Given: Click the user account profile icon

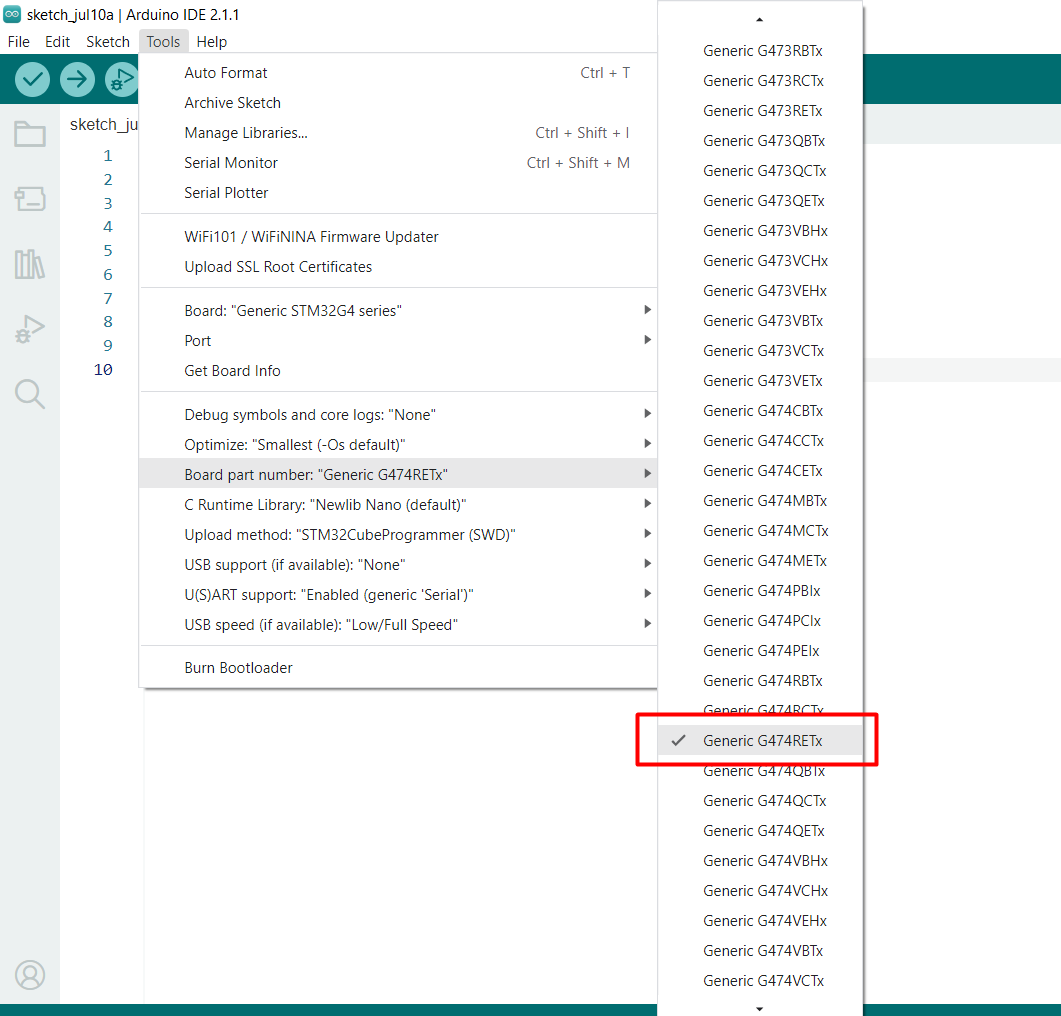Looking at the screenshot, I should click(x=30, y=974).
